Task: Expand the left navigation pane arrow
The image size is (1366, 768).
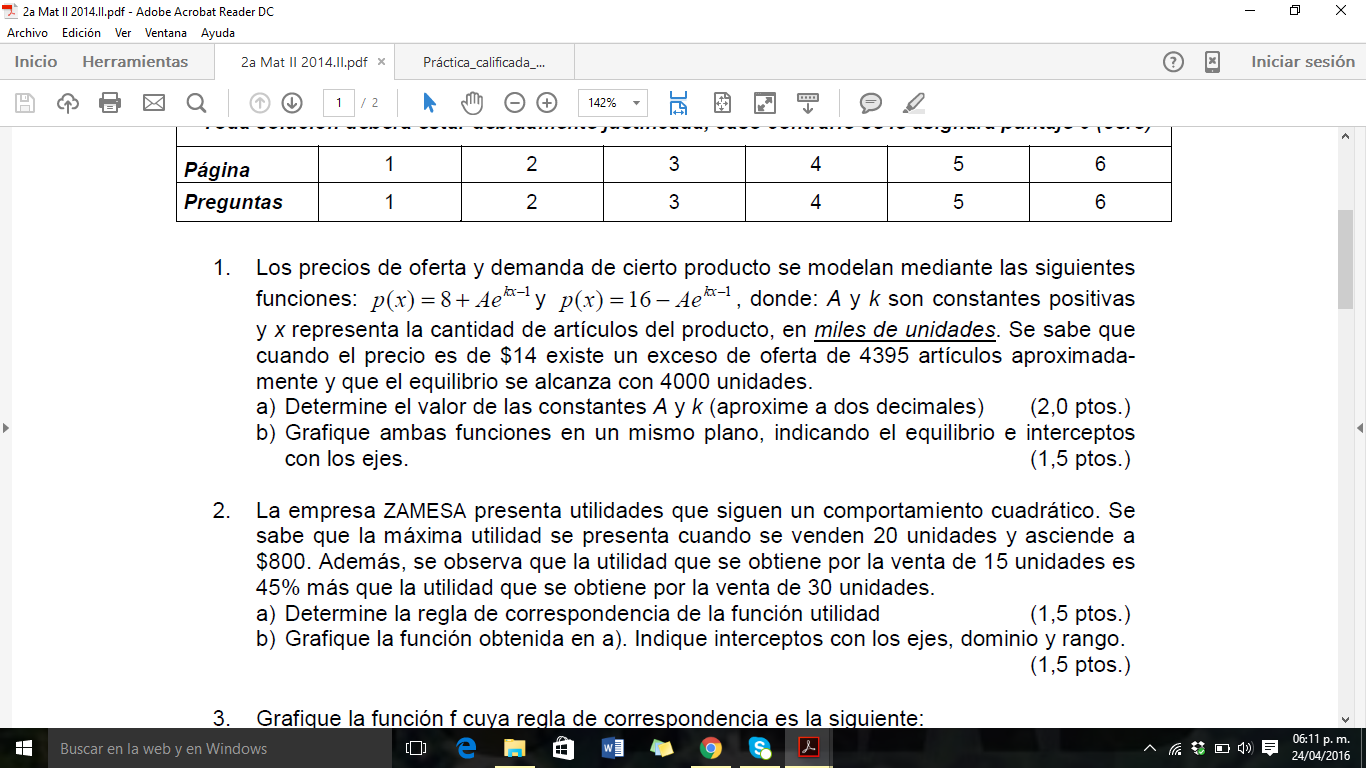Action: pos(6,428)
